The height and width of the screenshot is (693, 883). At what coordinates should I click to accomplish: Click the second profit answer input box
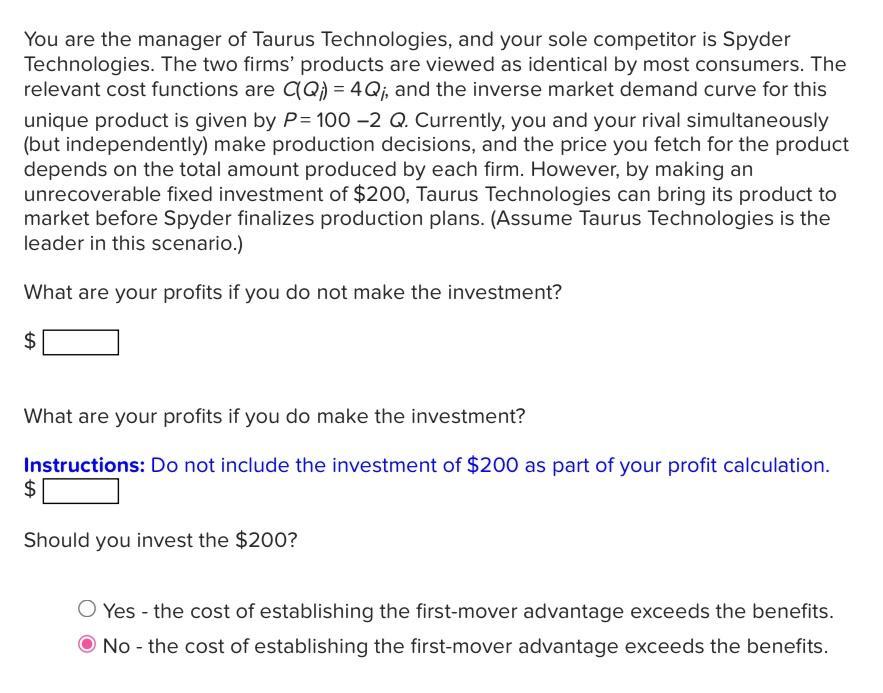click(79, 491)
